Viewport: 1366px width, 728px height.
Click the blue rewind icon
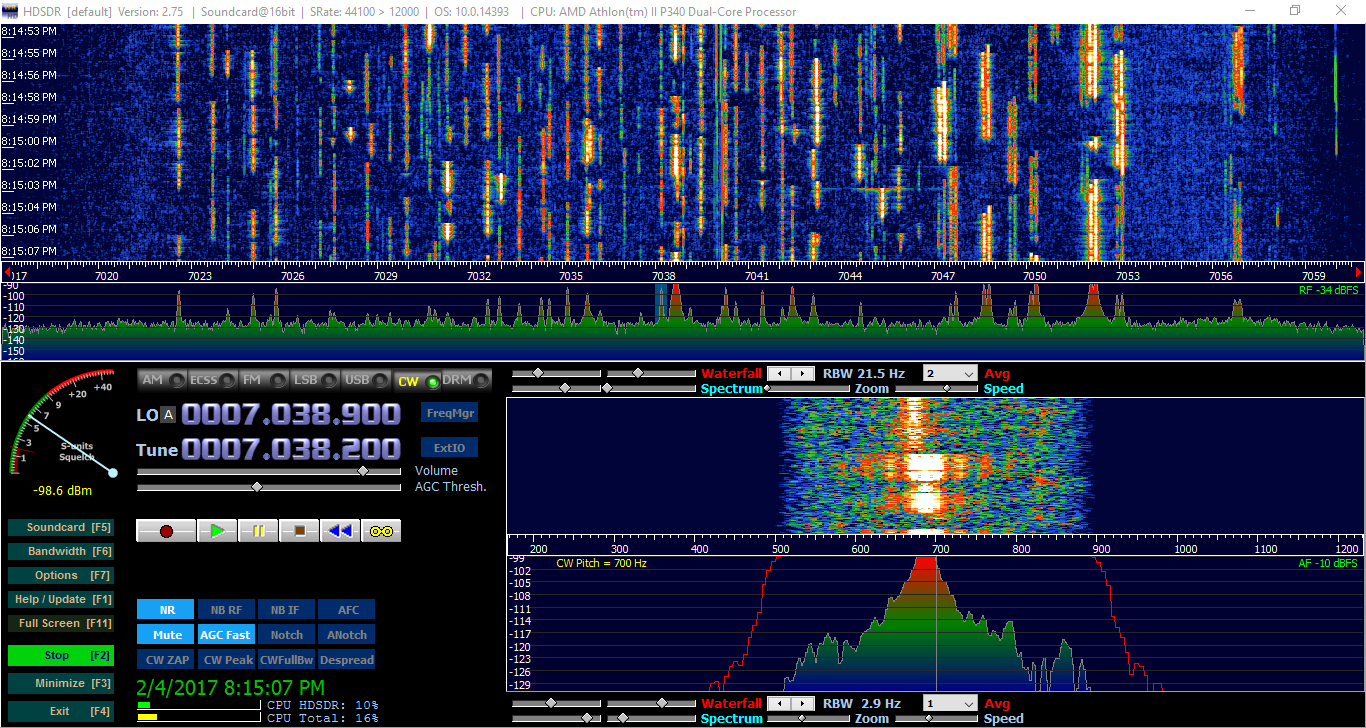coord(338,530)
